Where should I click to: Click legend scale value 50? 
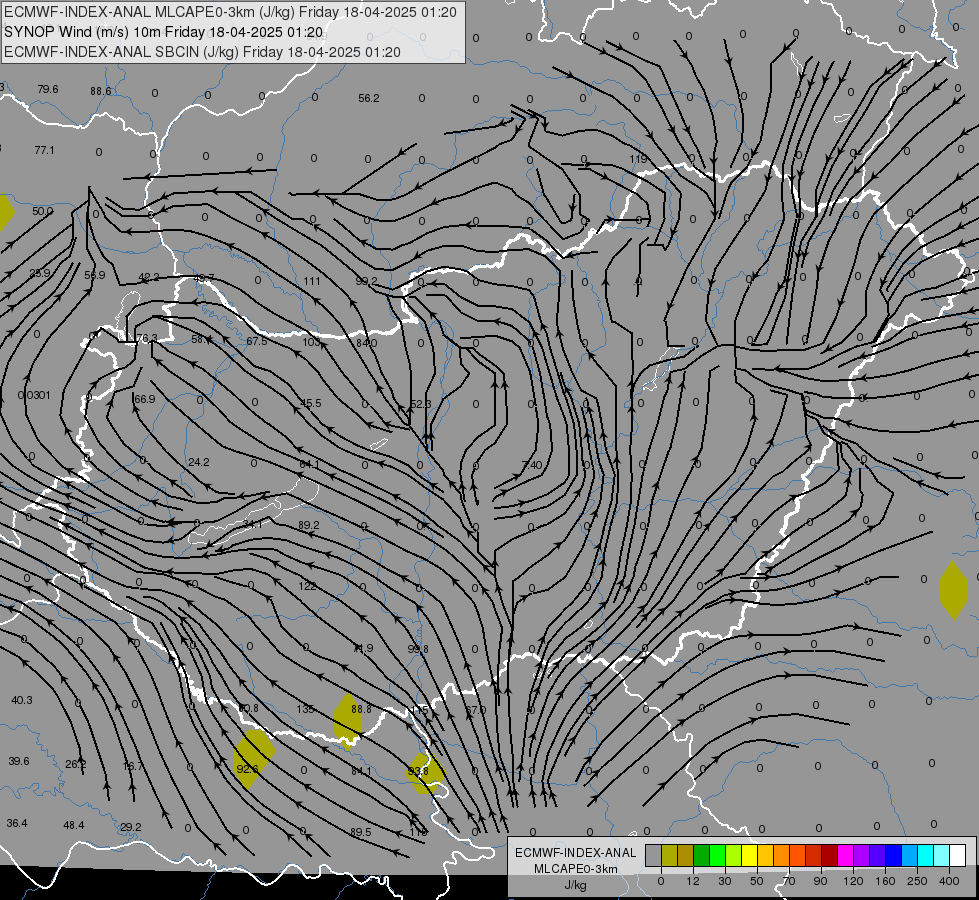click(x=757, y=881)
